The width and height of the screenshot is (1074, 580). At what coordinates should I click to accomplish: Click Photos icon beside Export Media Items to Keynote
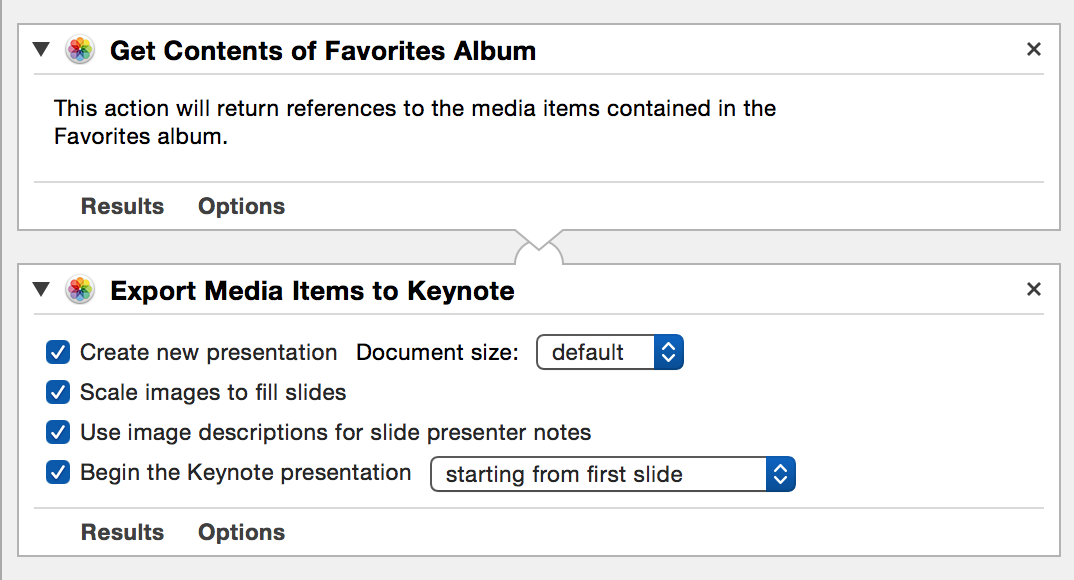[80, 290]
